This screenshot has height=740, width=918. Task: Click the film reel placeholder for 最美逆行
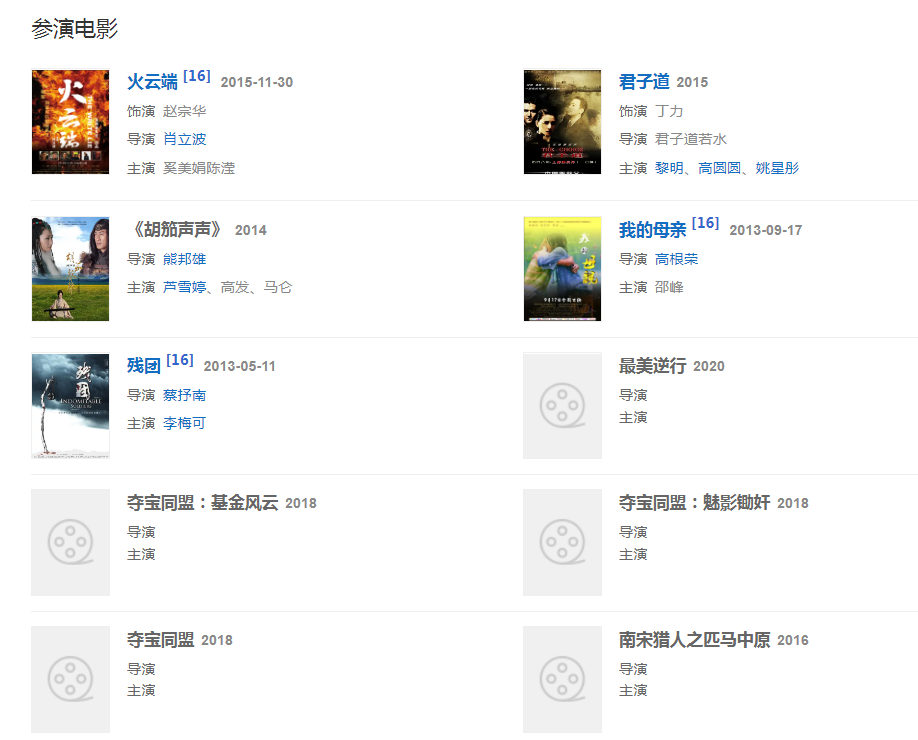coord(562,406)
